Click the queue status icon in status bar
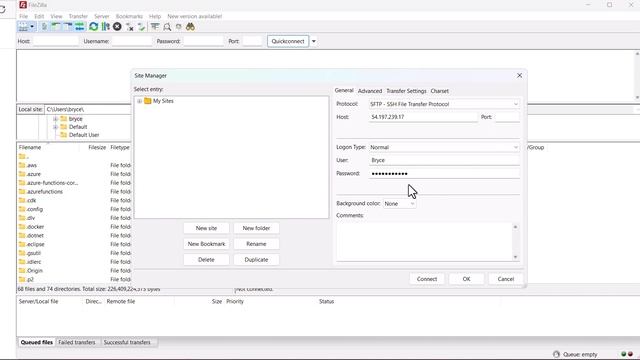The width and height of the screenshot is (640, 360). (556, 354)
